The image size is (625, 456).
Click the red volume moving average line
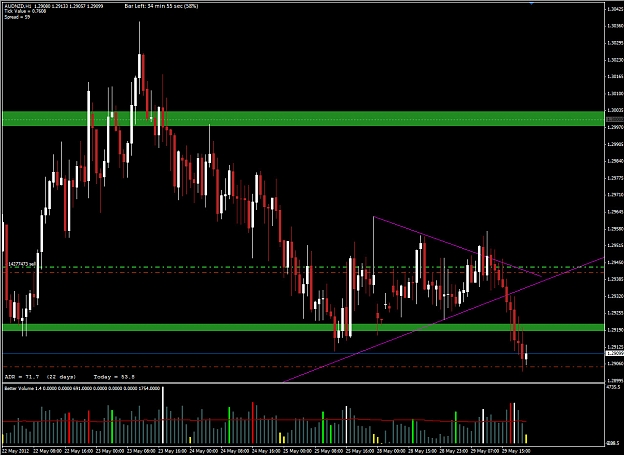click(263, 420)
